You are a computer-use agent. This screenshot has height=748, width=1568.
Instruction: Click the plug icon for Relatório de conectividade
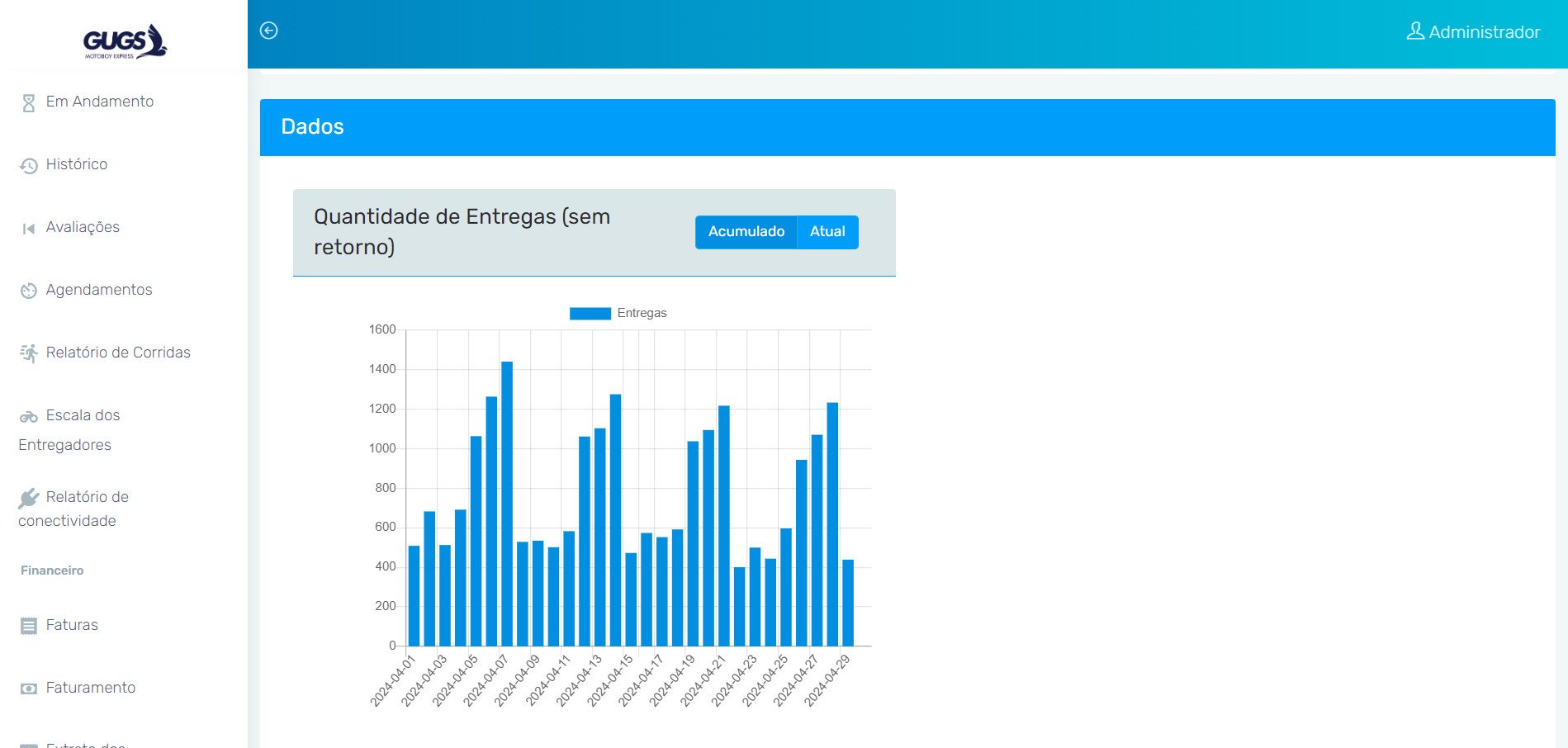(29, 499)
